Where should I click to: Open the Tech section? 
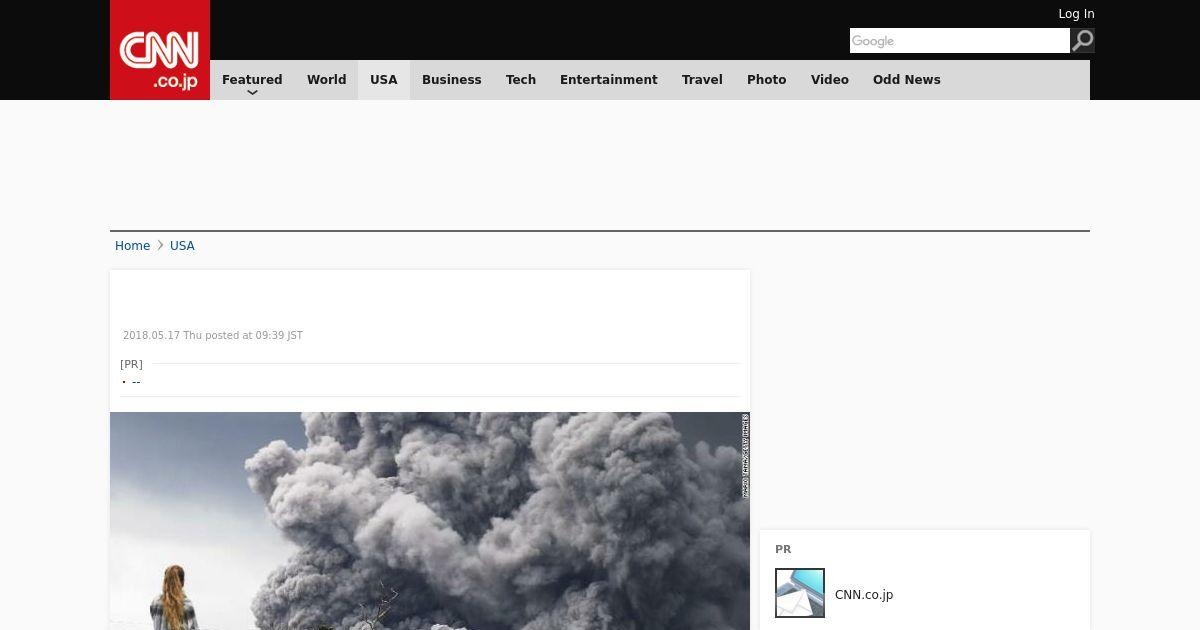click(521, 80)
